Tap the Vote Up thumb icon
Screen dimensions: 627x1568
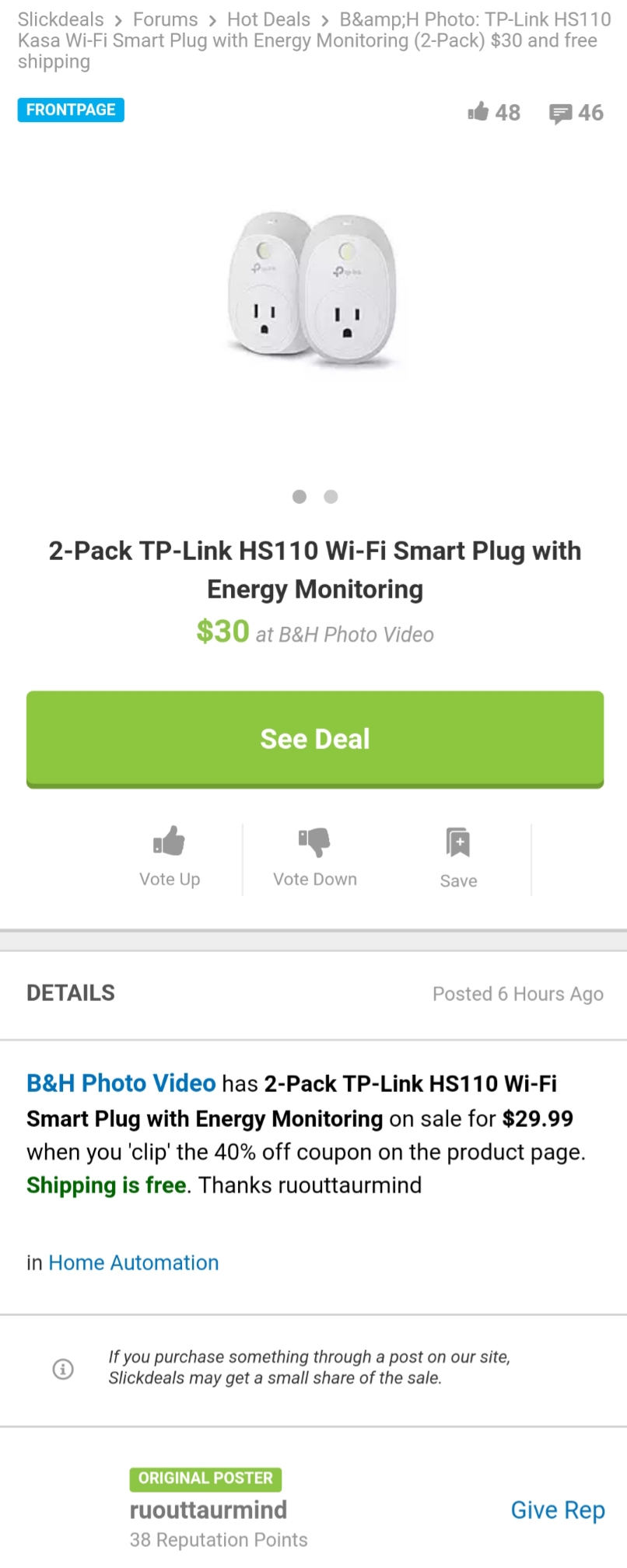point(170,841)
